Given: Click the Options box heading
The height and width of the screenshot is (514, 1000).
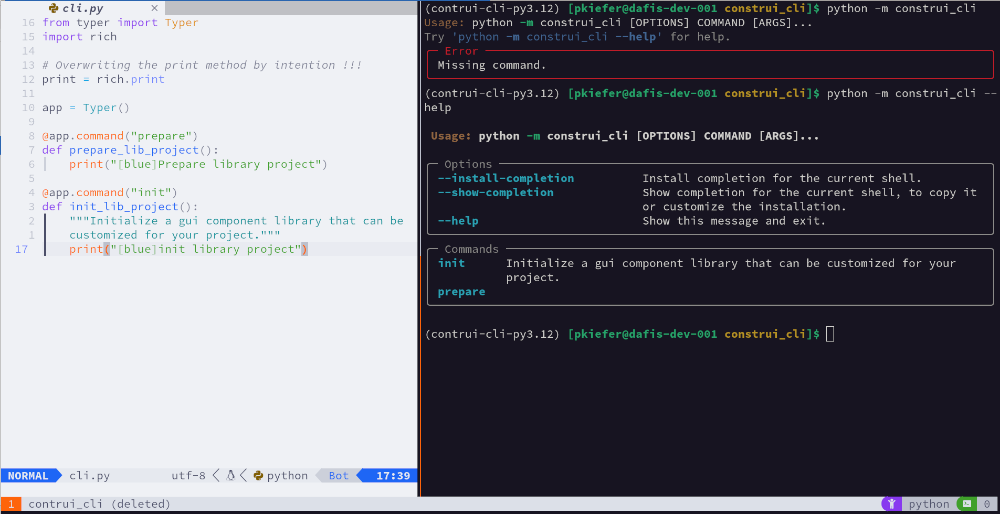Looking at the screenshot, I should pos(468,165).
